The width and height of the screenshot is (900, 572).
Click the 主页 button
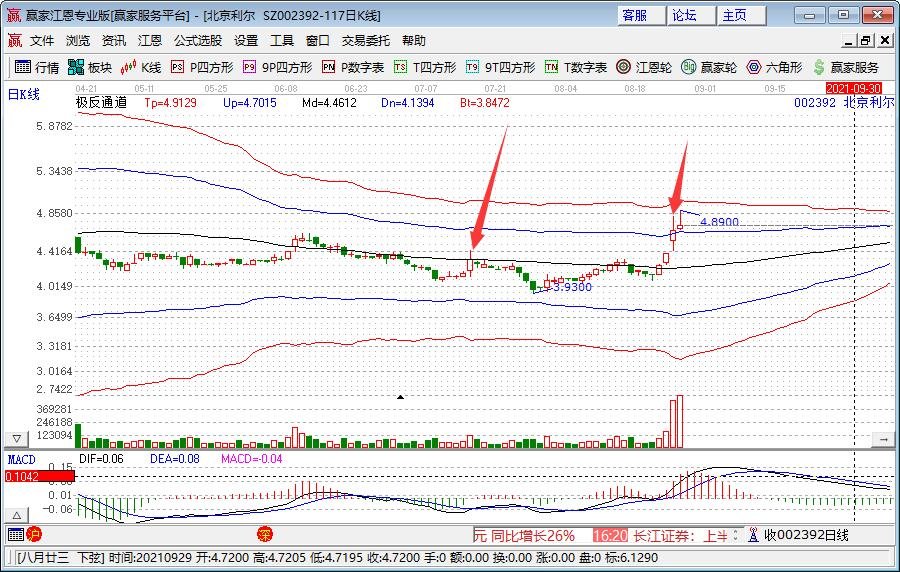coord(742,15)
